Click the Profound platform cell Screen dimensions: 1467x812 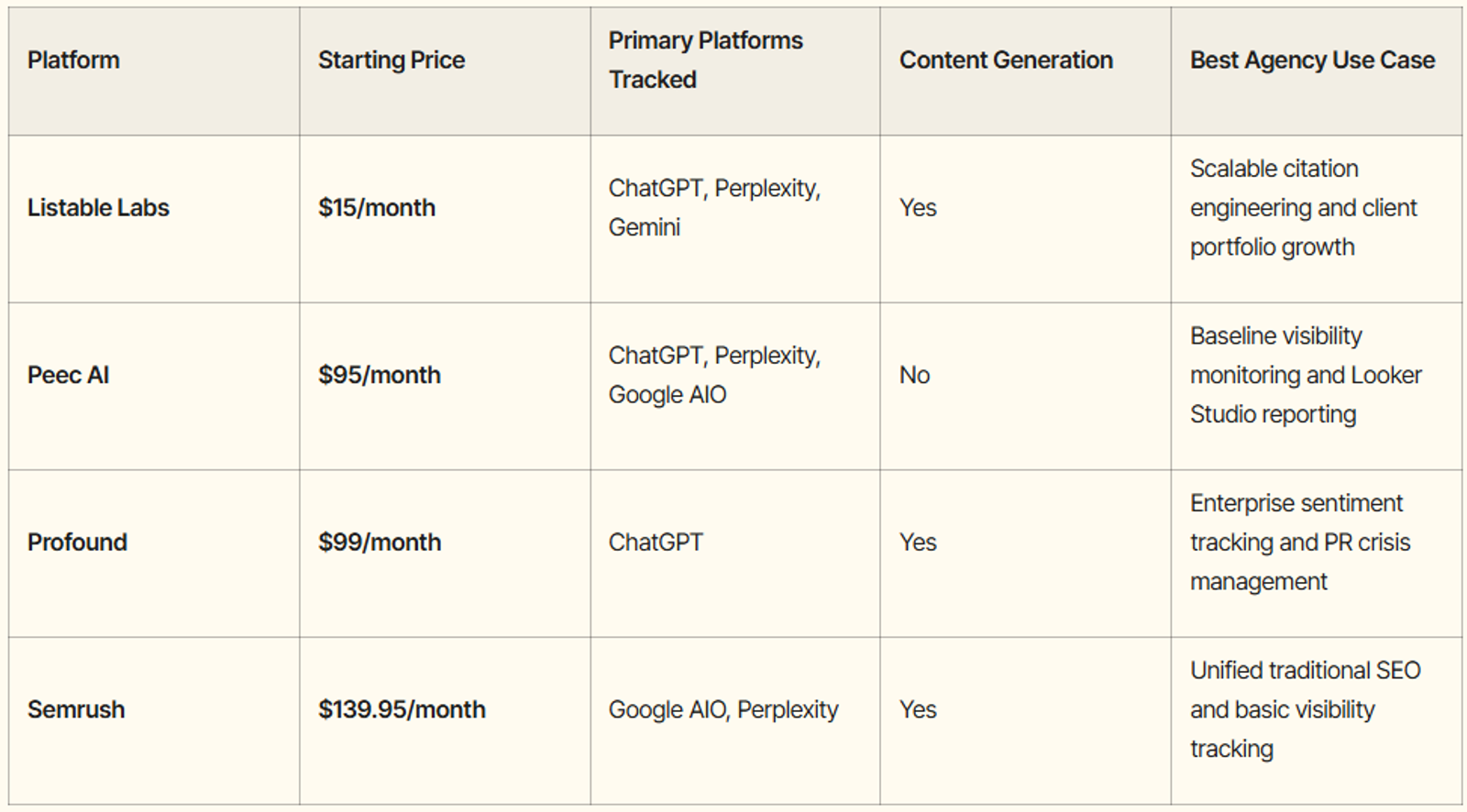tap(78, 543)
